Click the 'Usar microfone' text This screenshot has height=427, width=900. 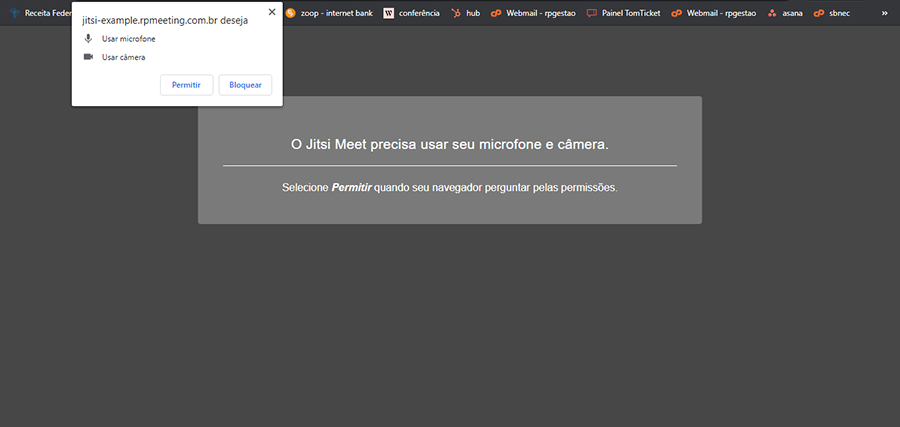pyautogui.click(x=128, y=38)
